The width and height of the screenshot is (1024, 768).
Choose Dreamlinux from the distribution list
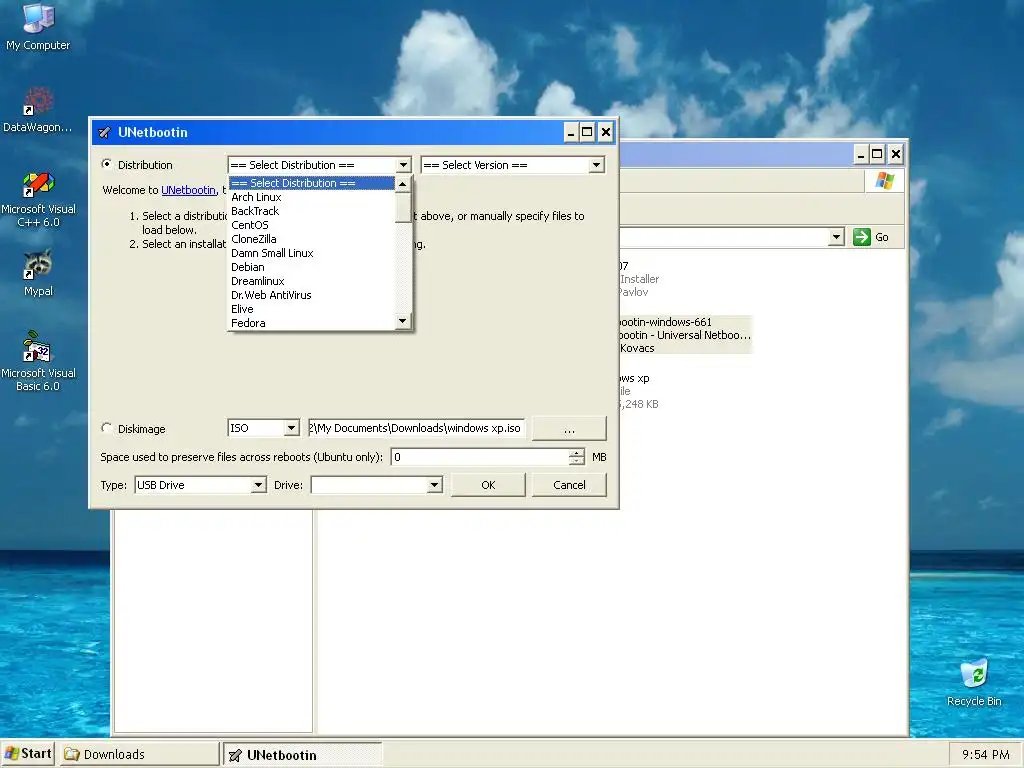pyautogui.click(x=312, y=281)
